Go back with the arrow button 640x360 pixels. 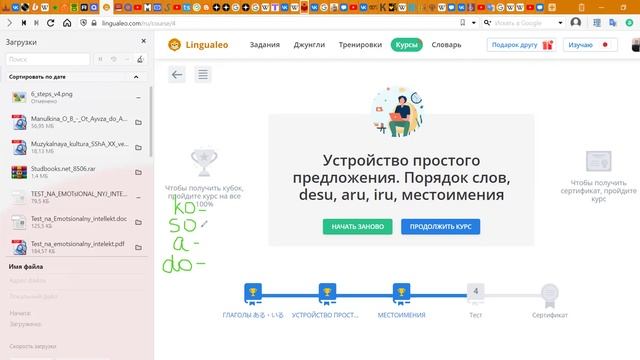click(x=177, y=74)
